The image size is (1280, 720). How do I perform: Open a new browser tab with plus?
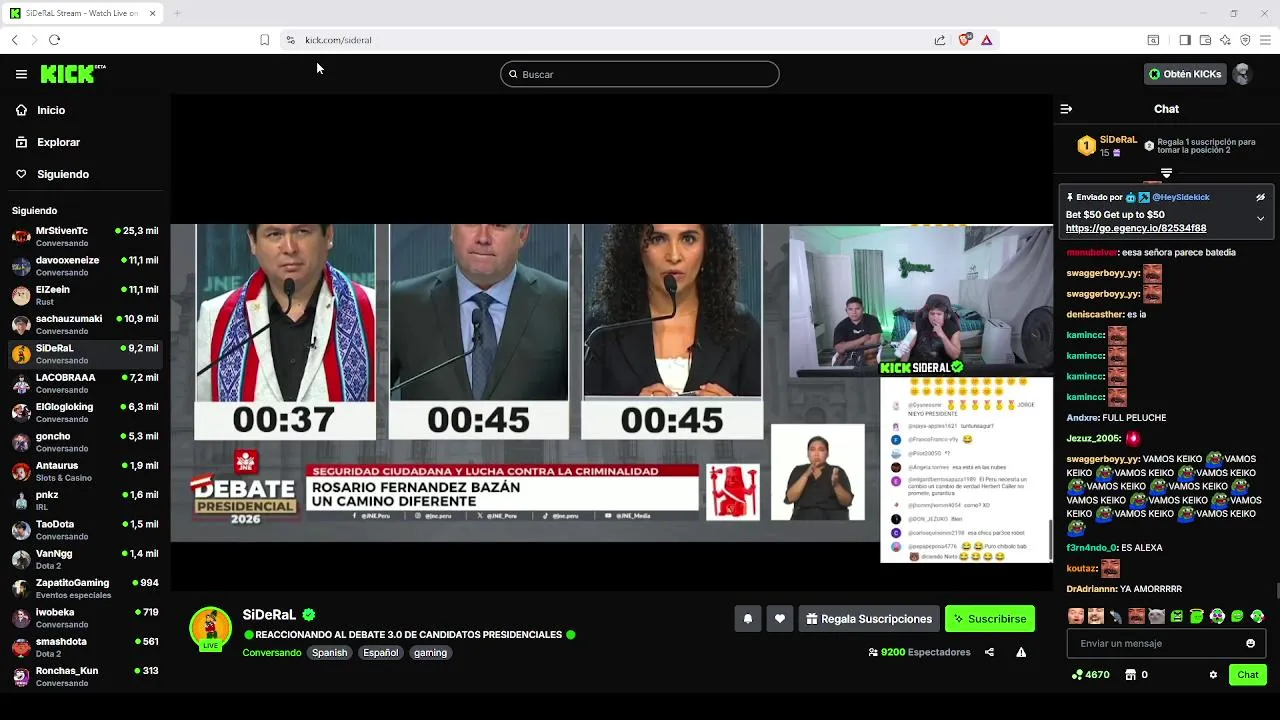pyautogui.click(x=177, y=13)
